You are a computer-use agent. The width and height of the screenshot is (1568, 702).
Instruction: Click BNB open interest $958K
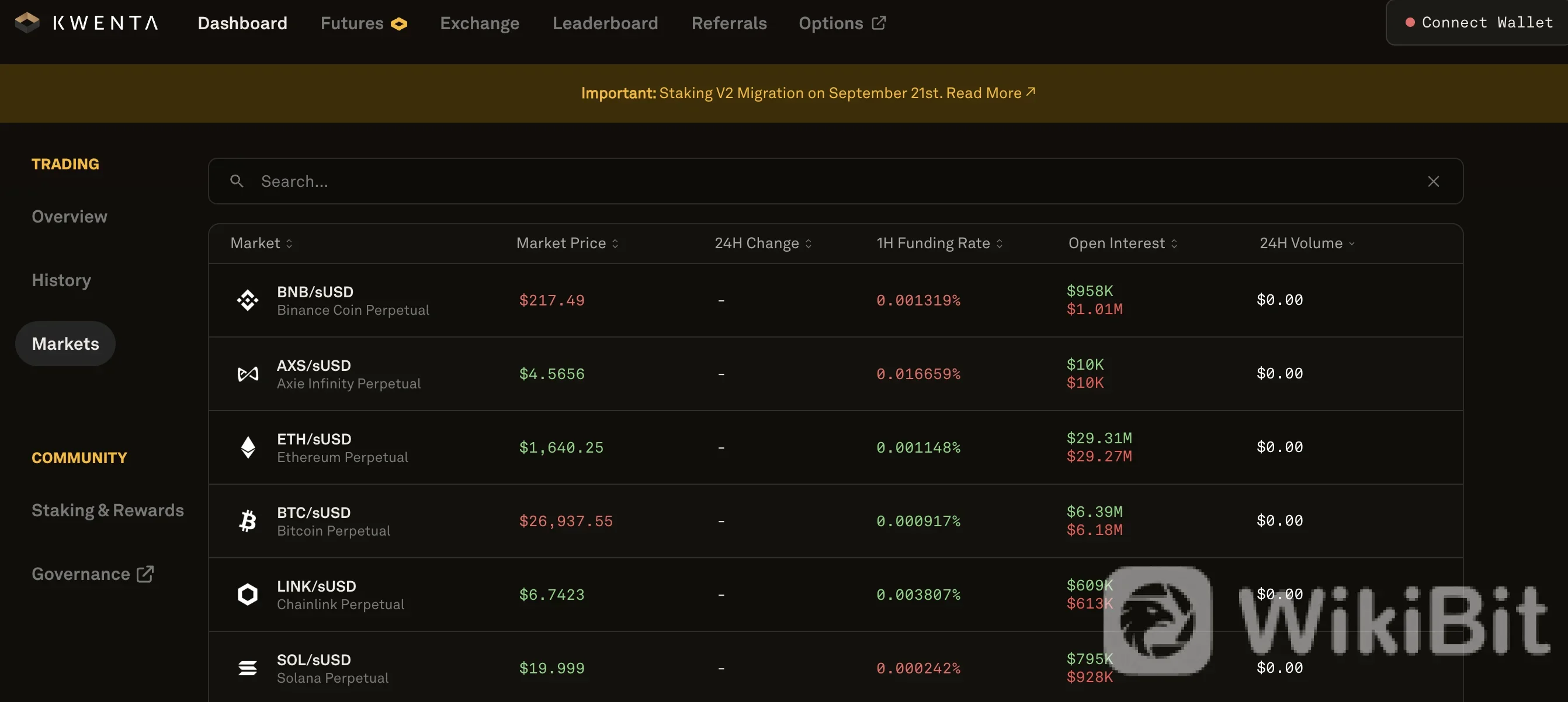(x=1090, y=291)
